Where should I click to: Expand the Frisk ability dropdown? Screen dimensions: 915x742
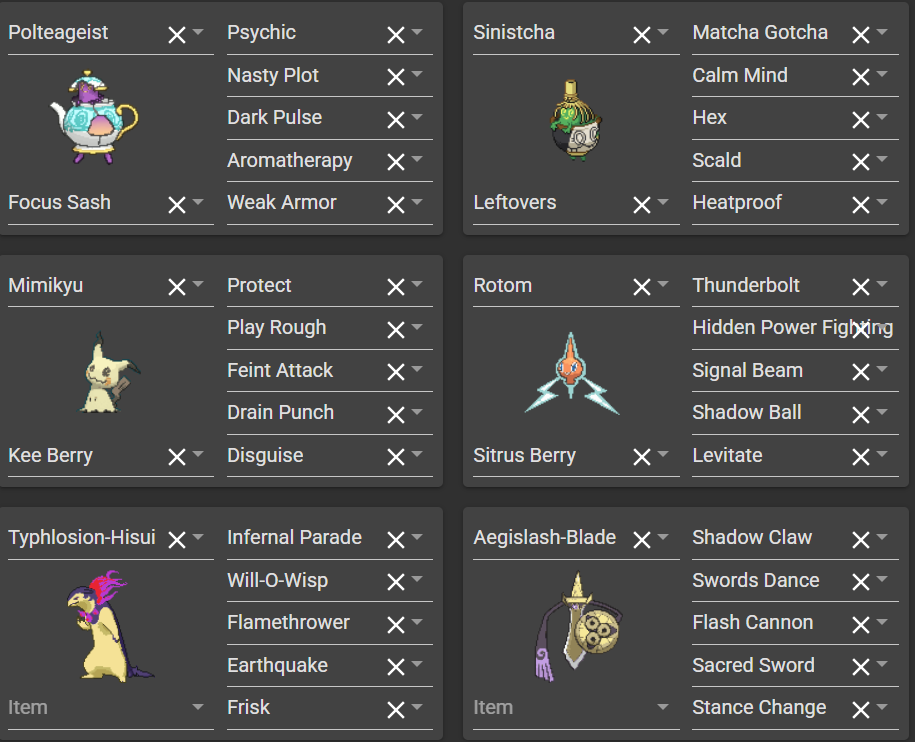point(417,706)
